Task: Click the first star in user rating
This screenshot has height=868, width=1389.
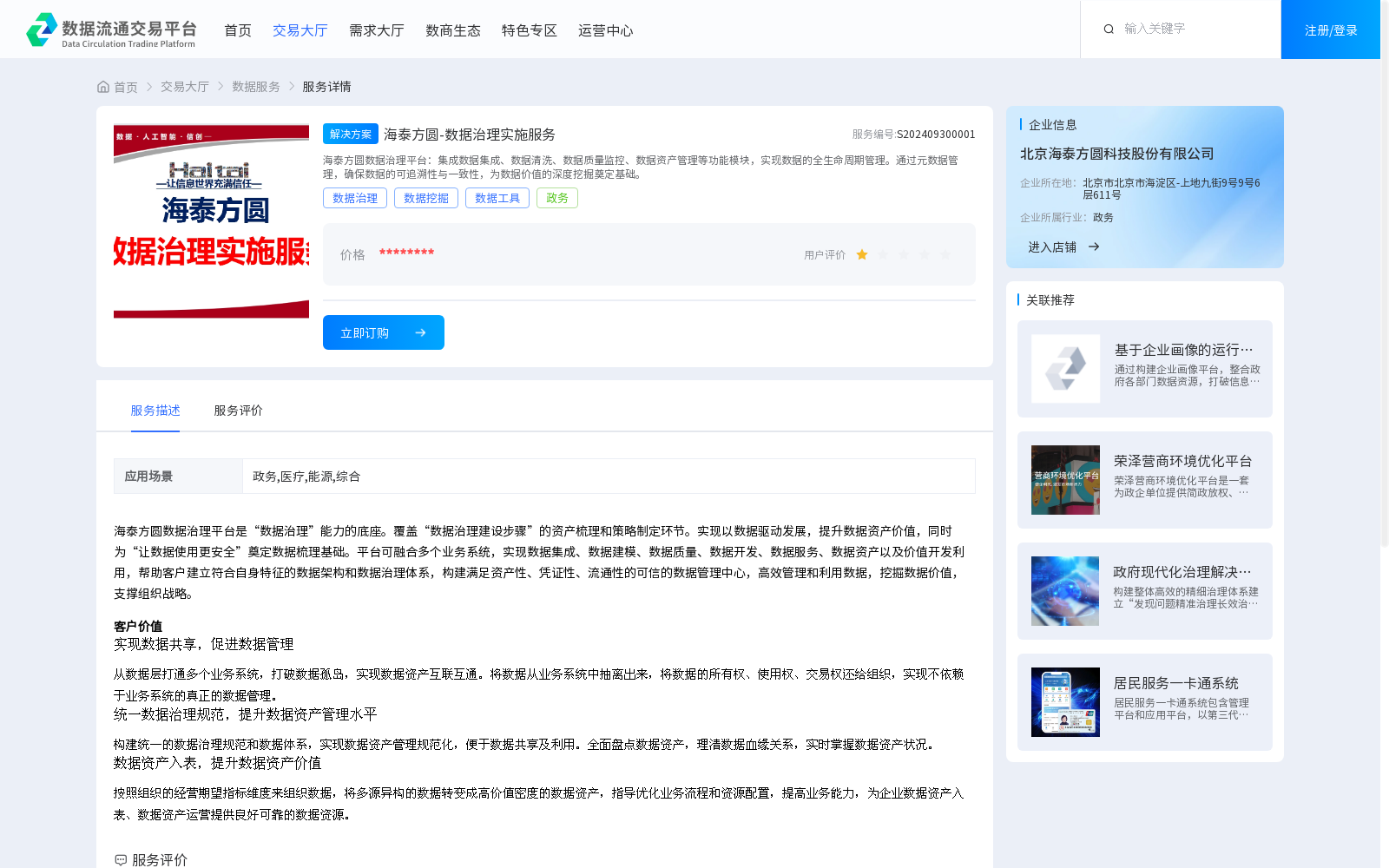Action: point(862,254)
